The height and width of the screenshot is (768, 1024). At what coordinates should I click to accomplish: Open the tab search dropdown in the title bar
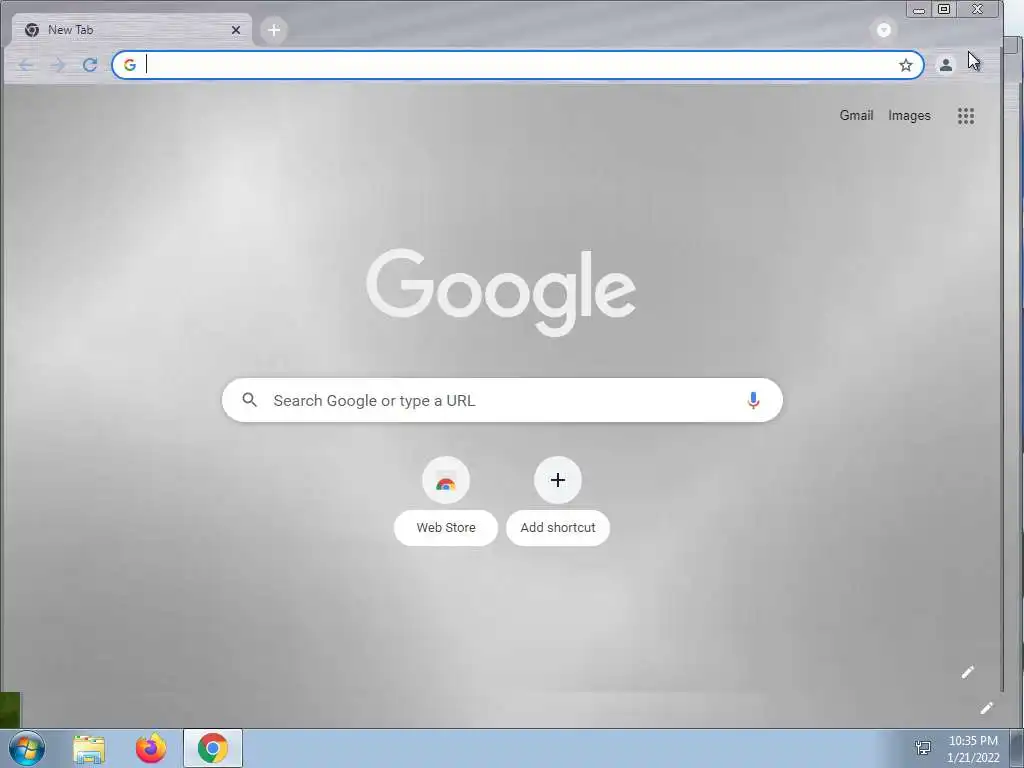coord(884,30)
